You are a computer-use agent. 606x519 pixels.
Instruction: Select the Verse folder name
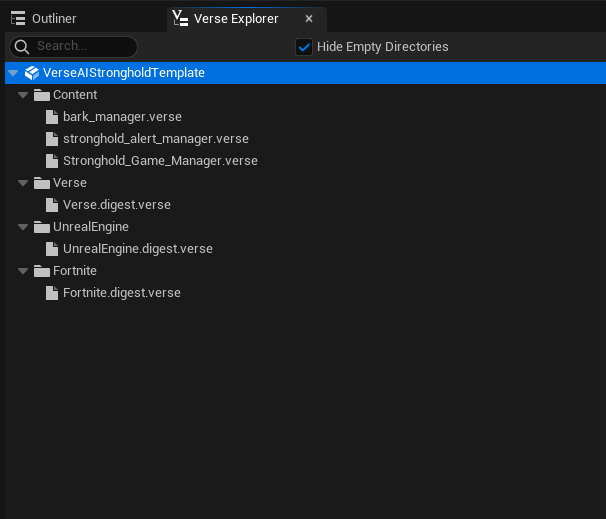pos(70,183)
